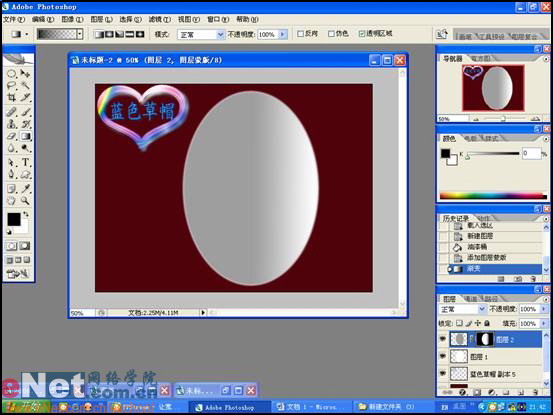The image size is (553, 415).
Task: Select the Pen tool
Action: pyautogui.click(x=12, y=175)
